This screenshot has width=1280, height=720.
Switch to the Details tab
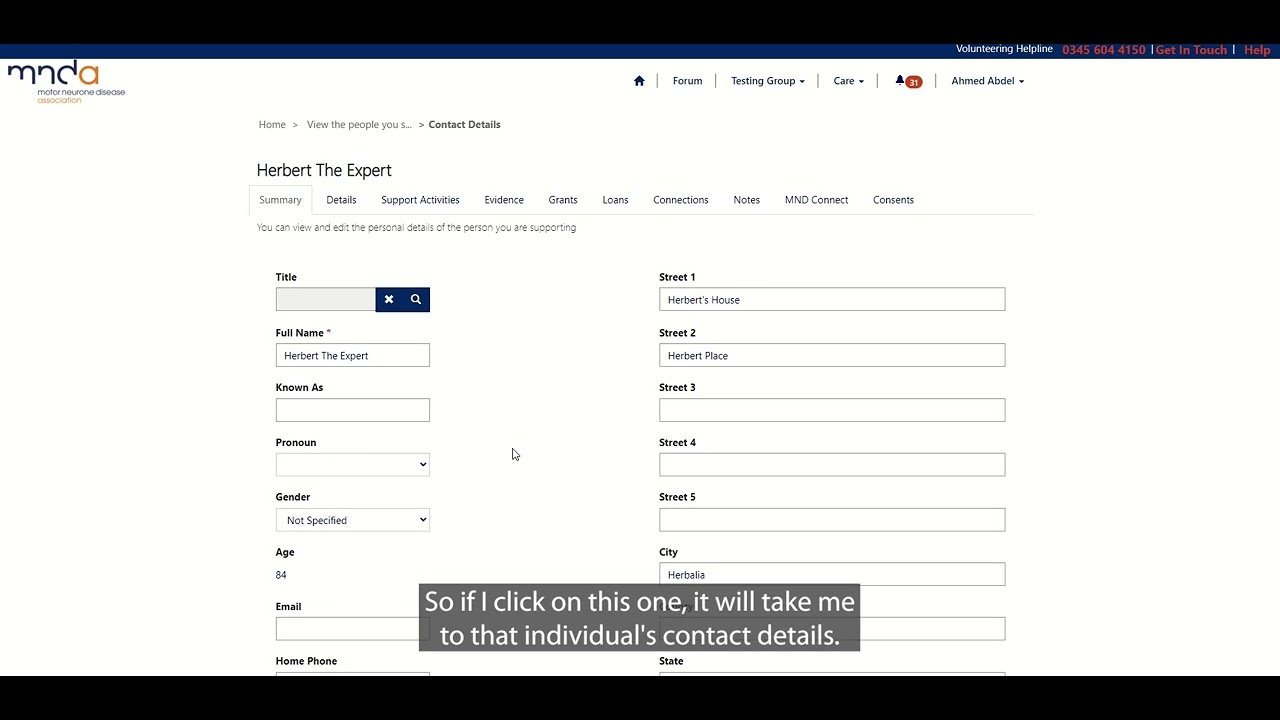click(341, 200)
